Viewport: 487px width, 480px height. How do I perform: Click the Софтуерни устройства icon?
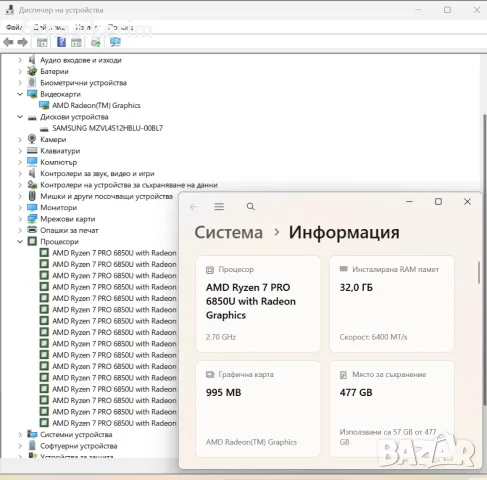(x=32, y=445)
